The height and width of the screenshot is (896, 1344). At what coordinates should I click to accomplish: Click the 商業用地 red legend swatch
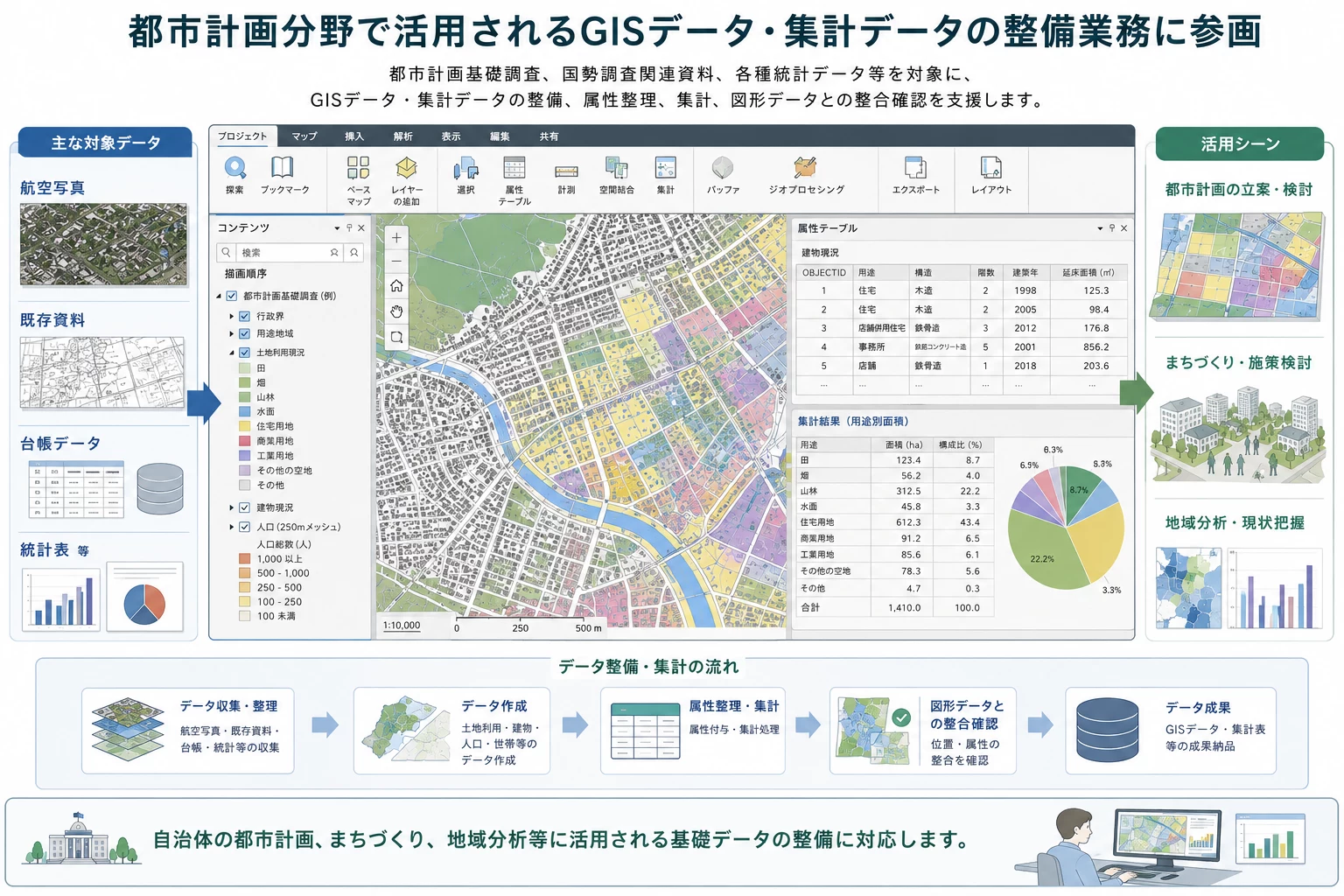coord(245,441)
